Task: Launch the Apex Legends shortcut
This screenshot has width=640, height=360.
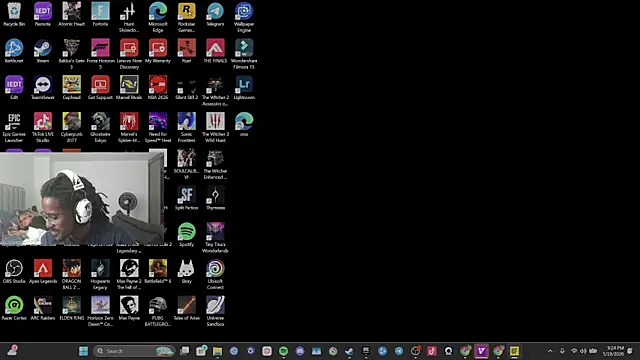Action: coord(43,271)
